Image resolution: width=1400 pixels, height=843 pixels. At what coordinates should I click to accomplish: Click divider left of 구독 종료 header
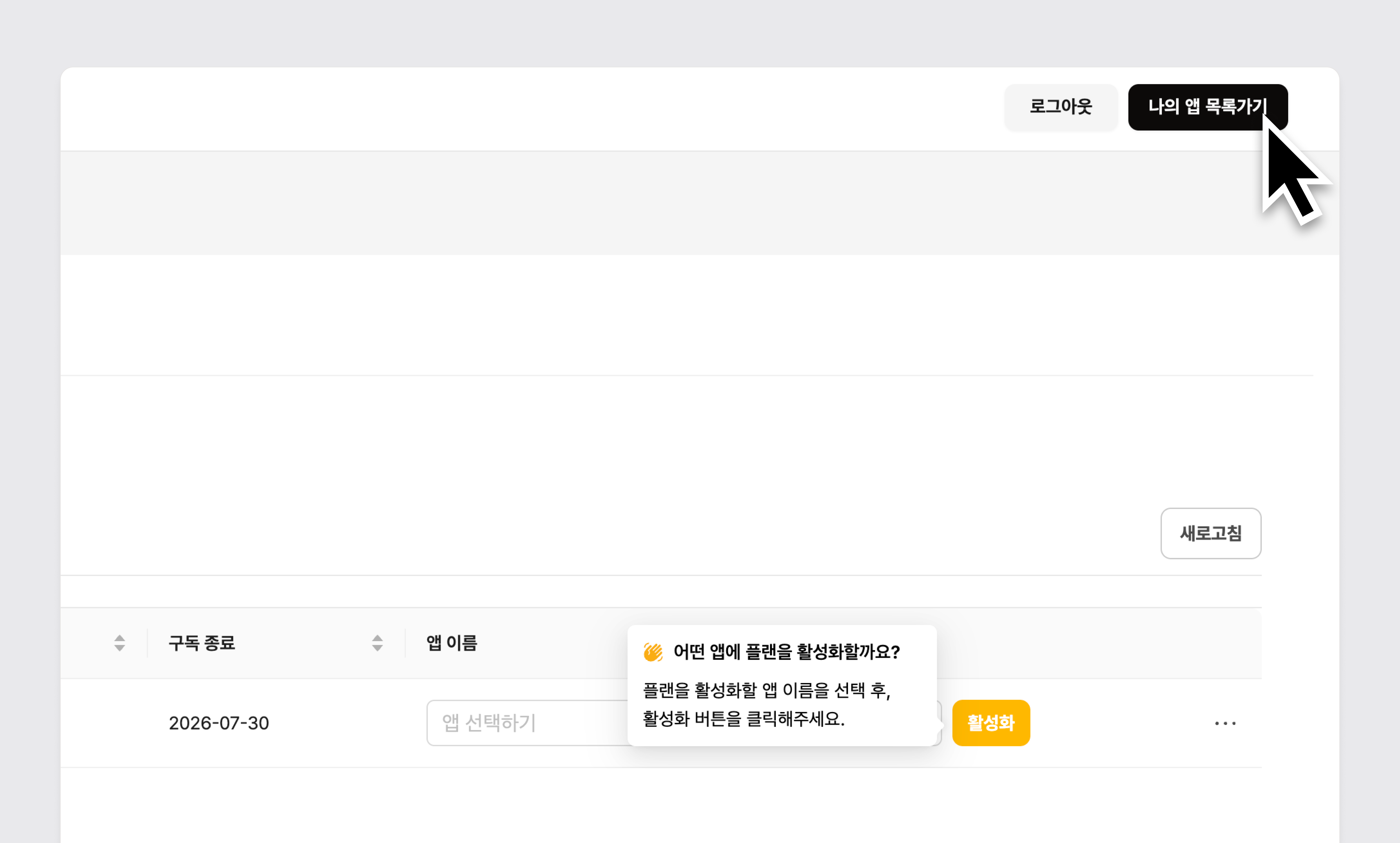147,643
